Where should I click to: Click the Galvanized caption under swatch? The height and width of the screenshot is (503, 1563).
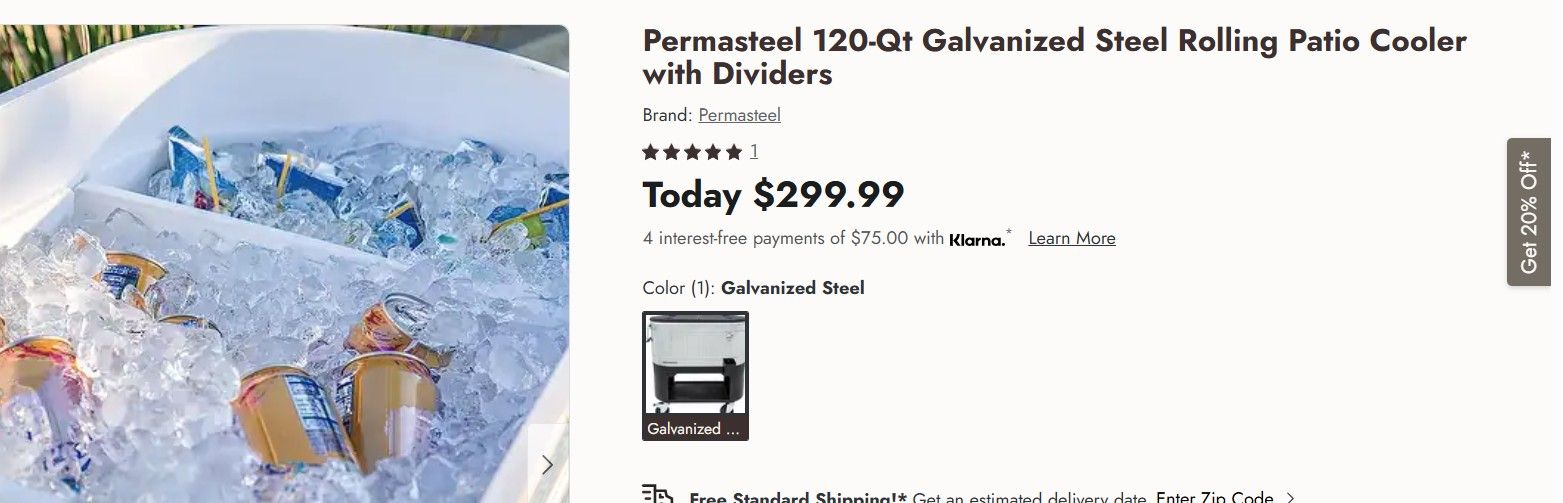[x=695, y=429]
